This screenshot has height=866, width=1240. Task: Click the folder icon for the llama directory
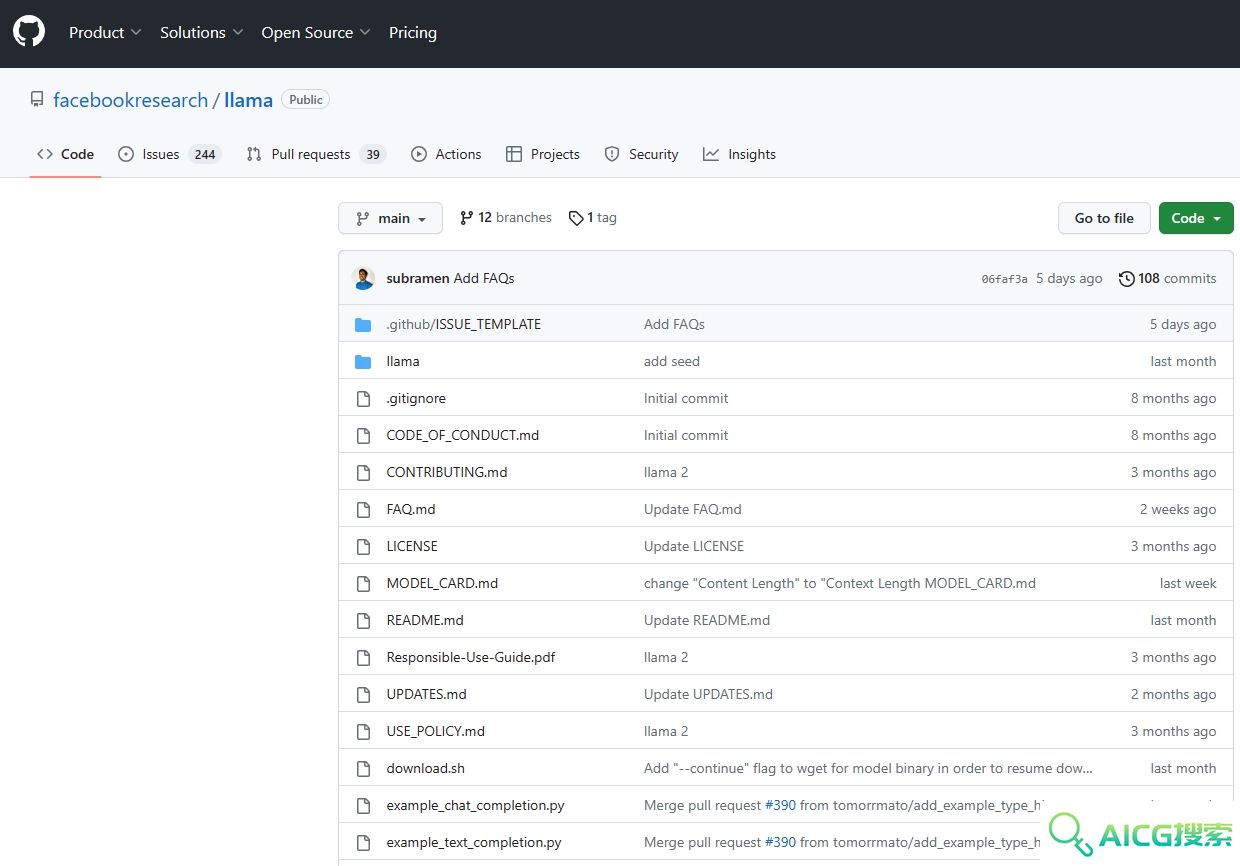point(363,362)
